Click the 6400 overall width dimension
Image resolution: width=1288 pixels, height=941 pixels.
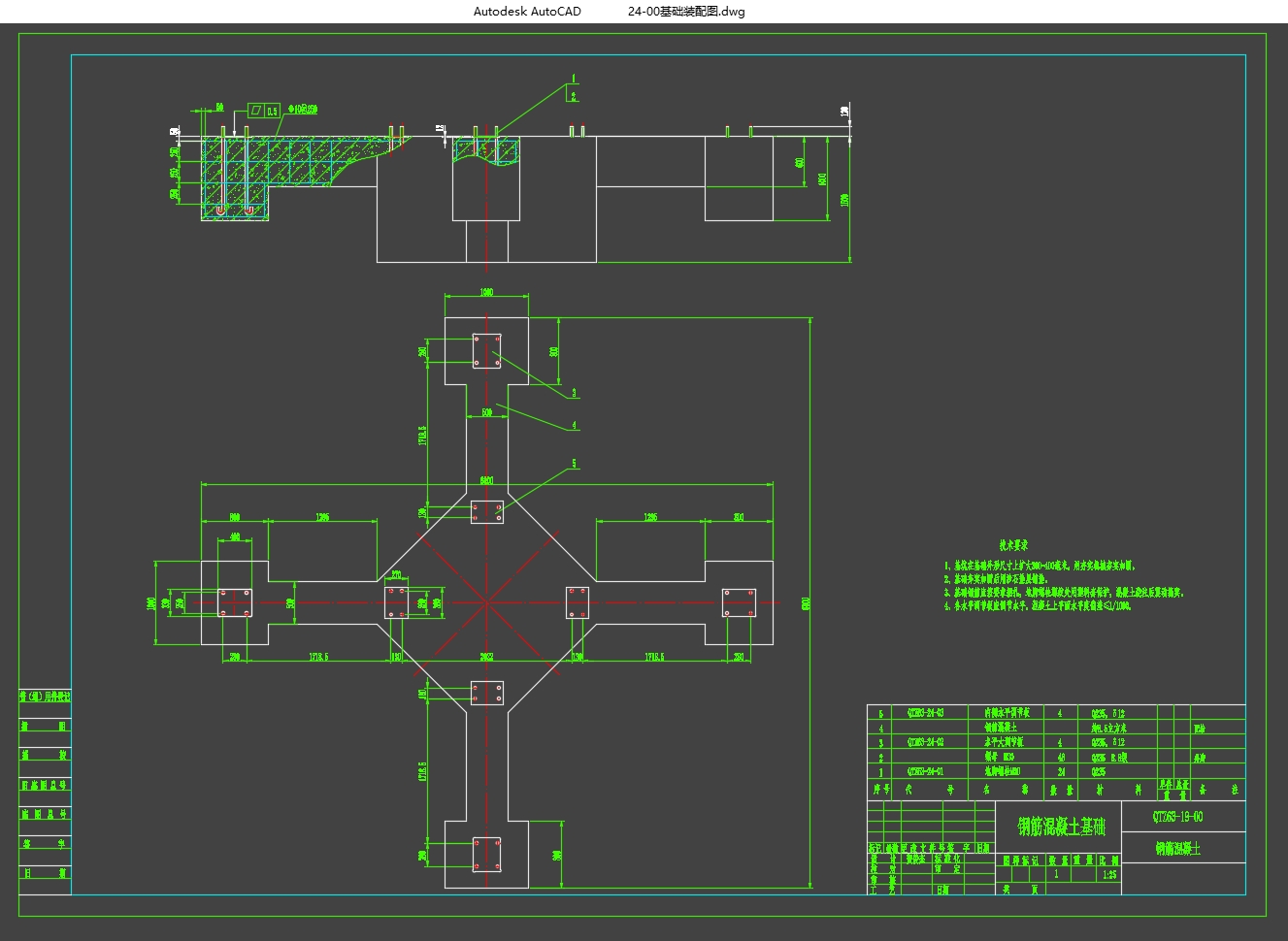pos(486,480)
